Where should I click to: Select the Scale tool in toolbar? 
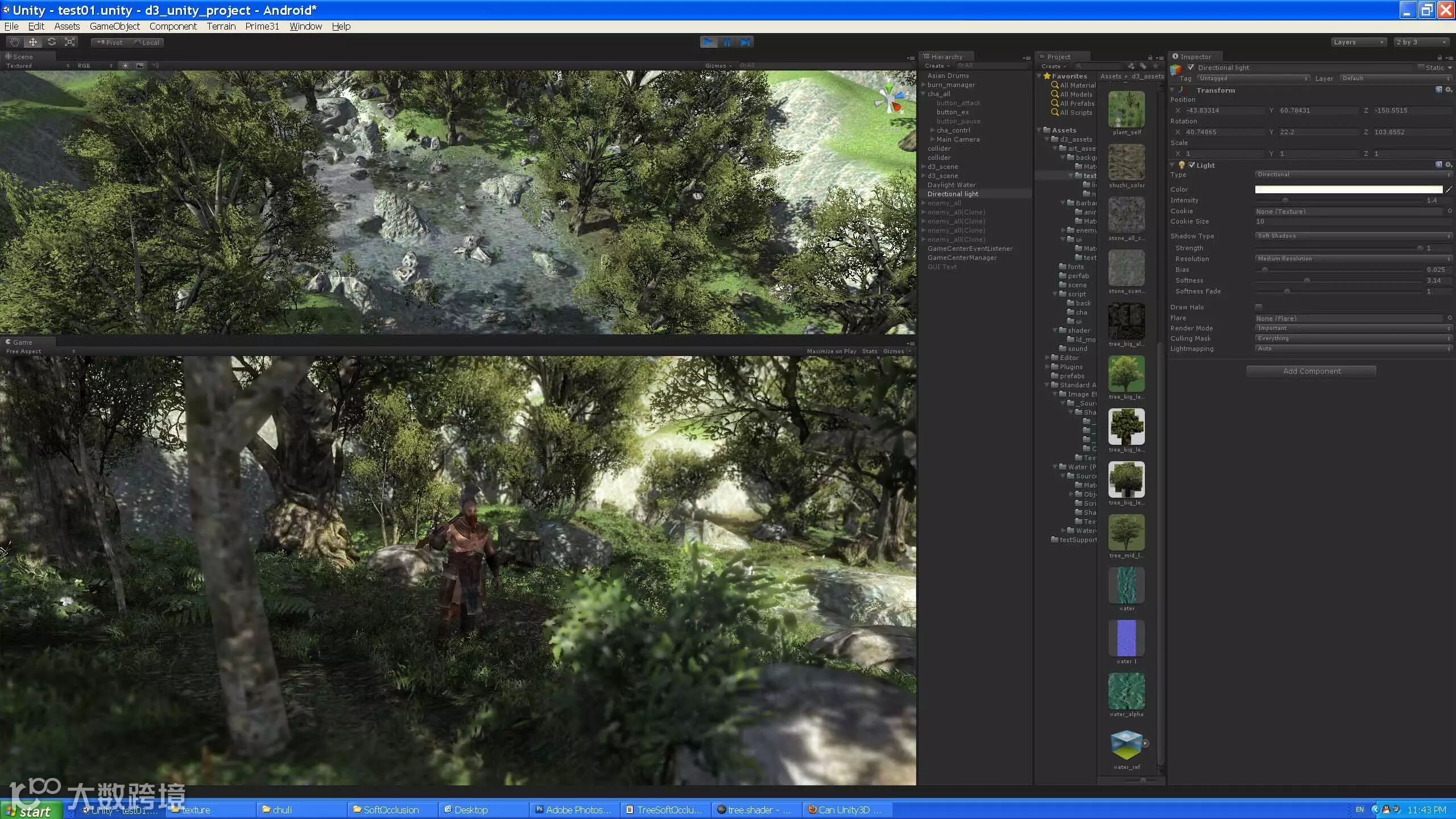point(70,42)
